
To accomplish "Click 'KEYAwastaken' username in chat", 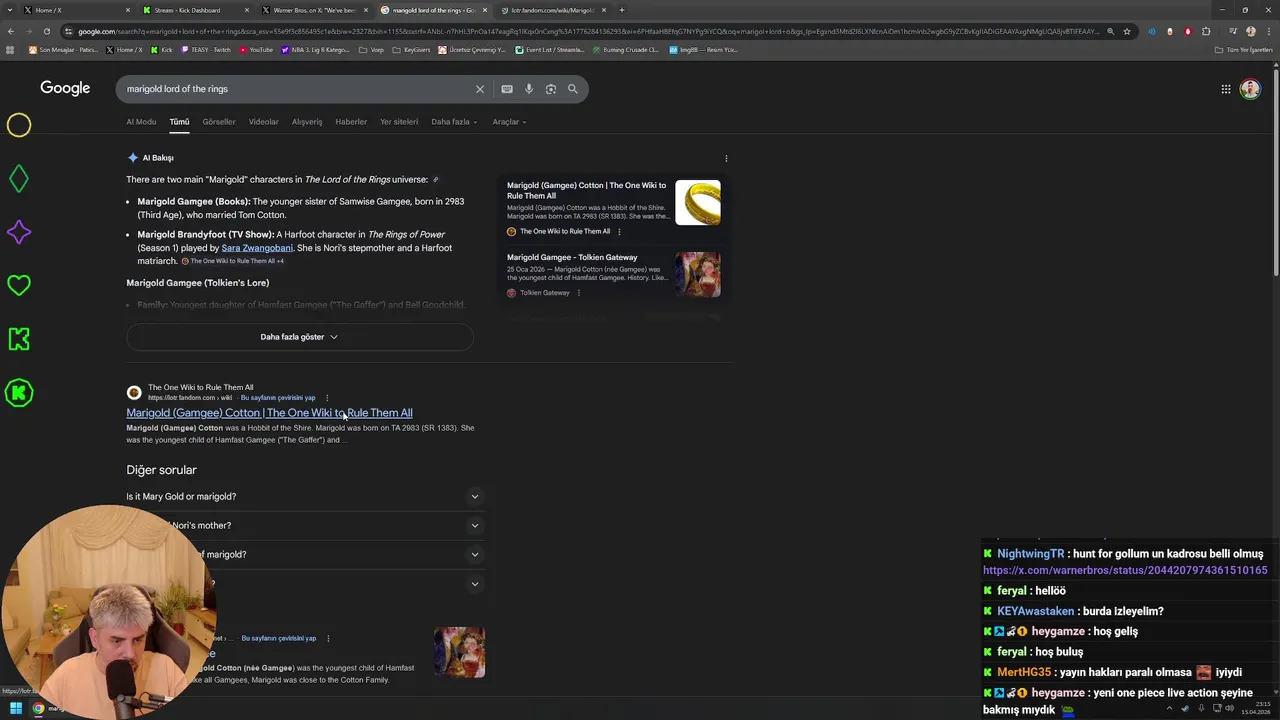I will 1035,611.
